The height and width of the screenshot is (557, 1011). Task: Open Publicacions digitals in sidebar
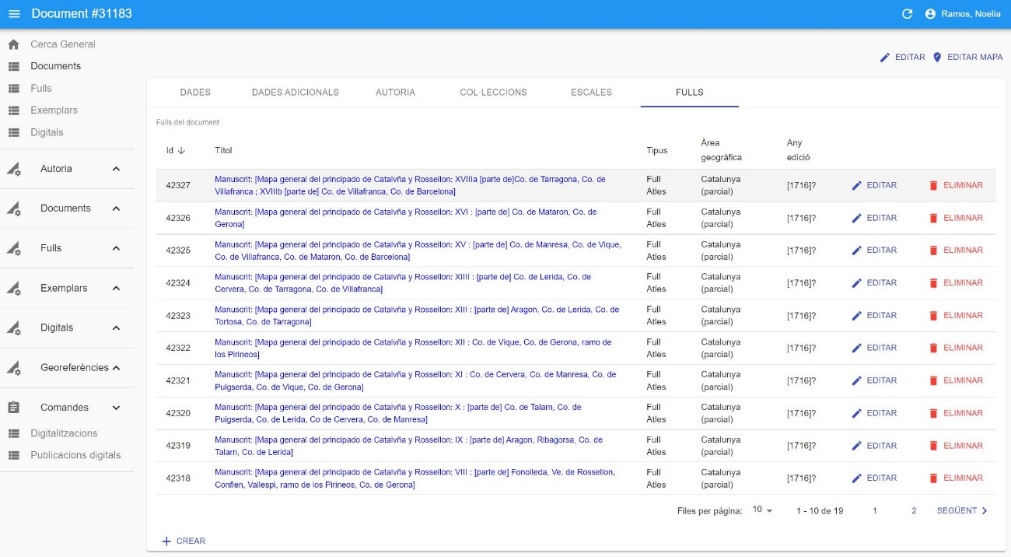[x=75, y=455]
